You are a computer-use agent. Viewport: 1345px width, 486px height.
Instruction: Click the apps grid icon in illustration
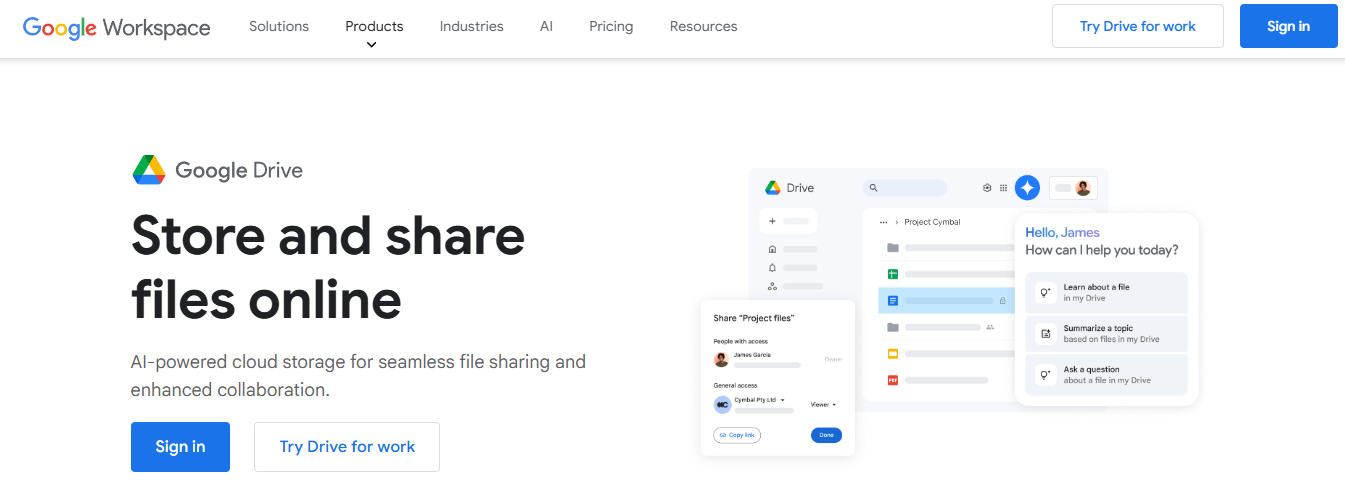click(x=1004, y=187)
